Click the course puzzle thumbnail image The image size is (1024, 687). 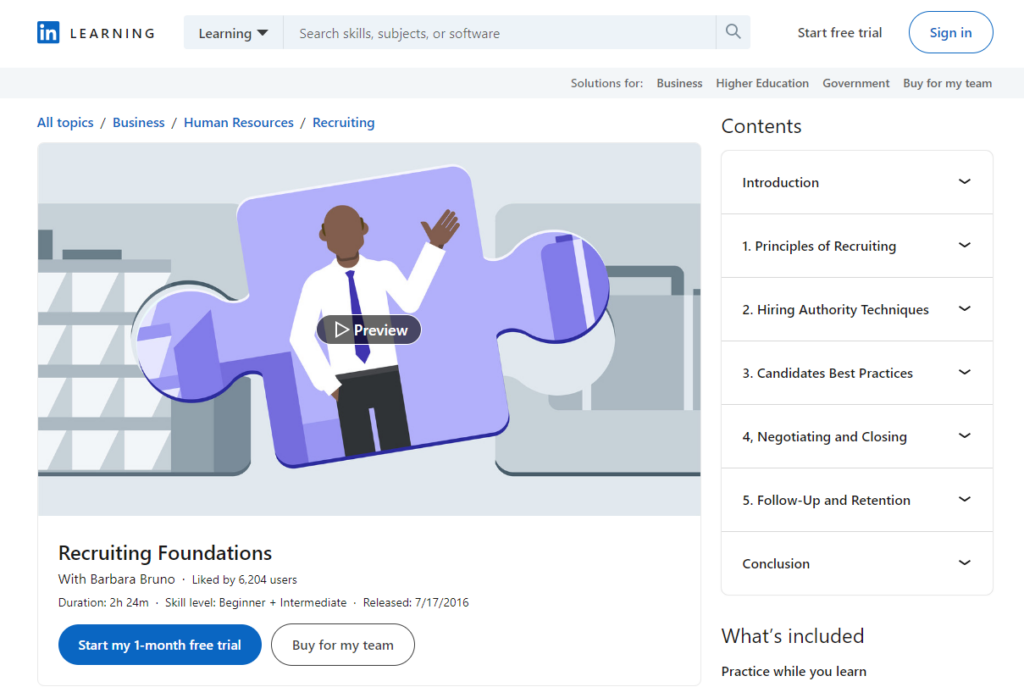tap(369, 328)
